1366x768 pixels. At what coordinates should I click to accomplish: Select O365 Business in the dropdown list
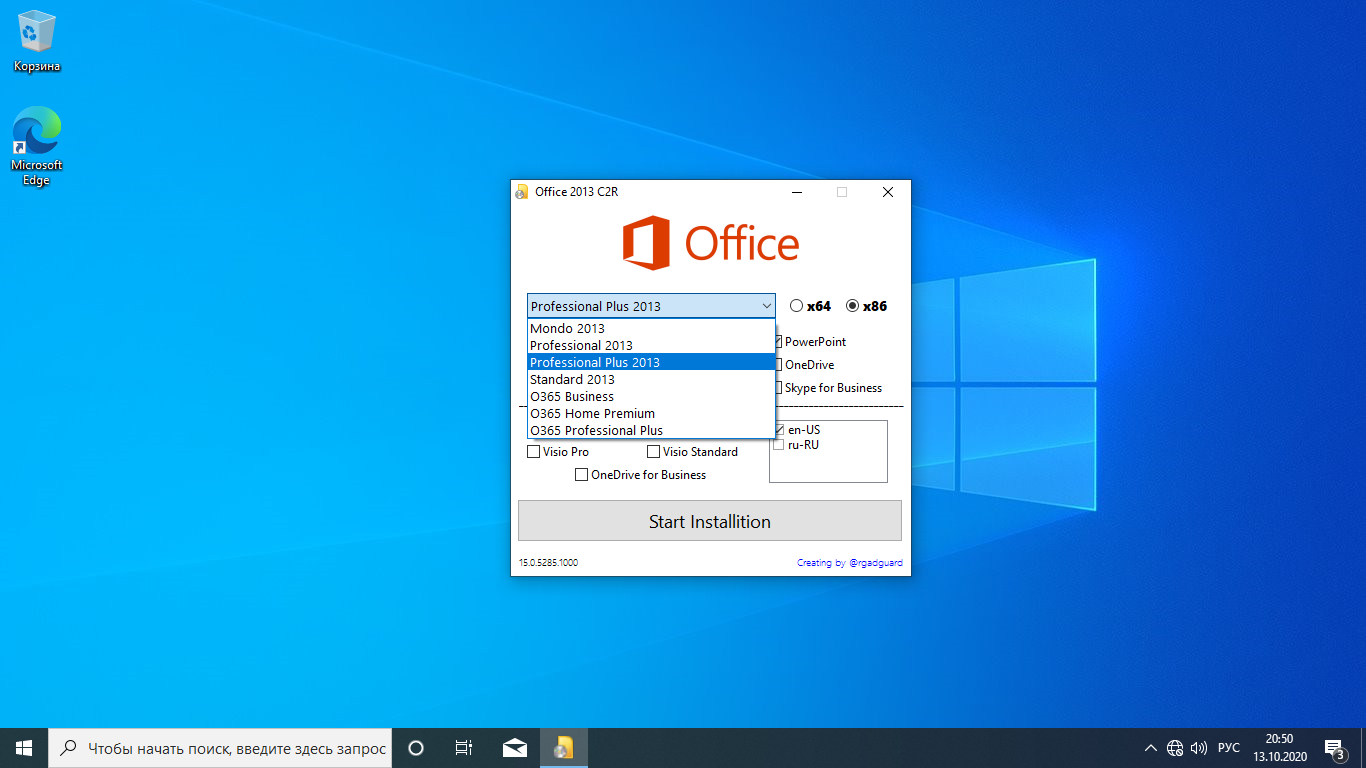pos(651,396)
